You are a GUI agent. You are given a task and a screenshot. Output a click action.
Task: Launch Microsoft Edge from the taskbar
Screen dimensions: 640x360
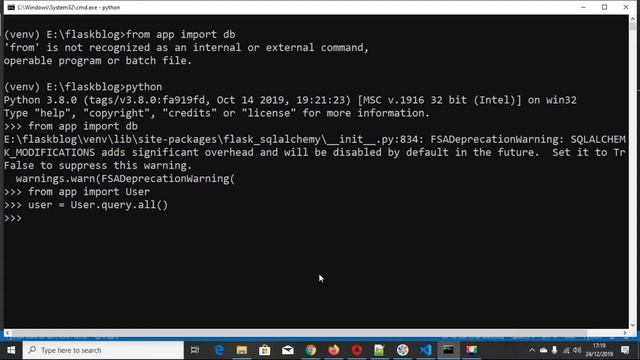tap(219, 350)
